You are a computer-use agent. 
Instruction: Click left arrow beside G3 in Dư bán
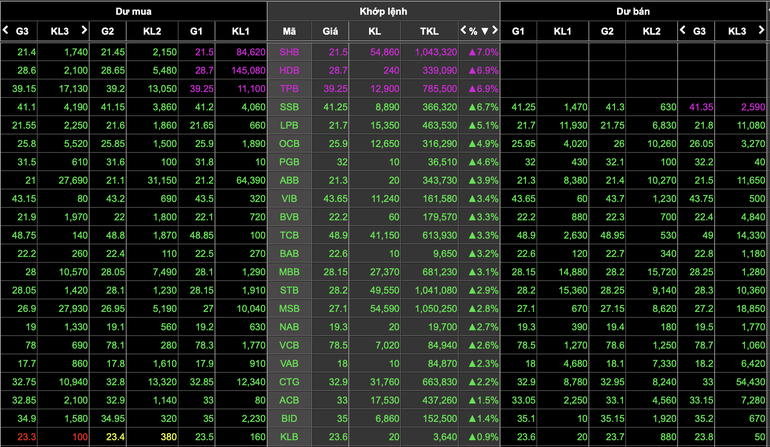pos(683,30)
